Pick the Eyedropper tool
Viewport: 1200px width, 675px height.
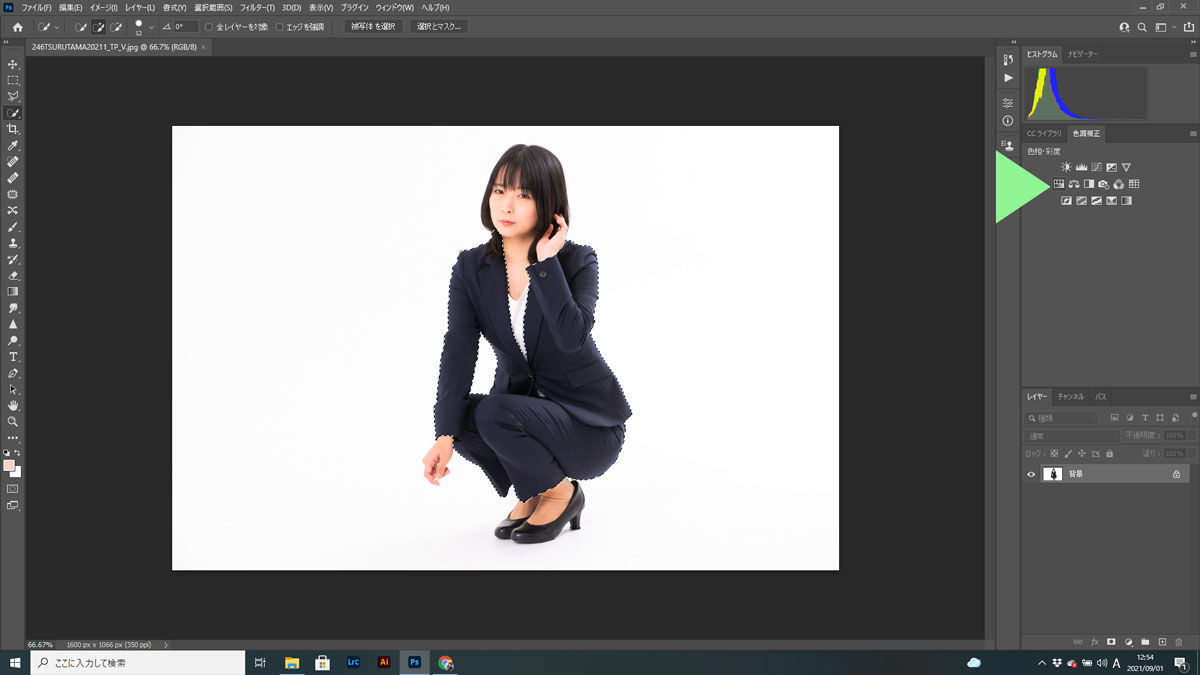click(13, 145)
